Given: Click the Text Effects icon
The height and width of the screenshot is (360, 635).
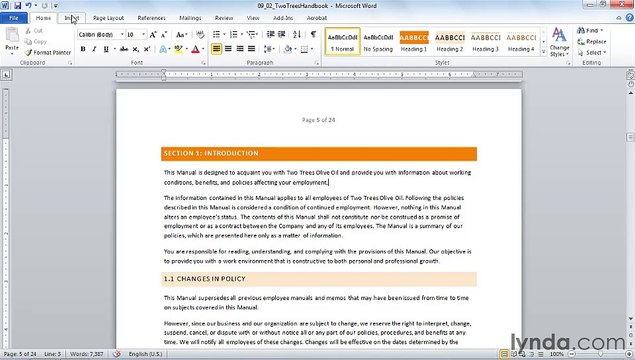Looking at the screenshot, I should 163,49.
